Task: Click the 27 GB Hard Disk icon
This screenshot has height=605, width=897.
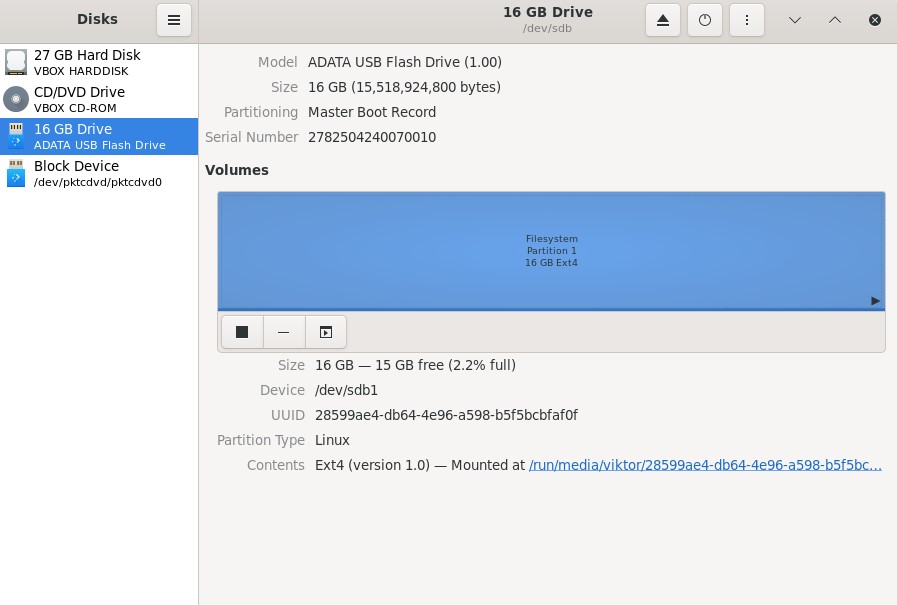Action: pyautogui.click(x=16, y=62)
